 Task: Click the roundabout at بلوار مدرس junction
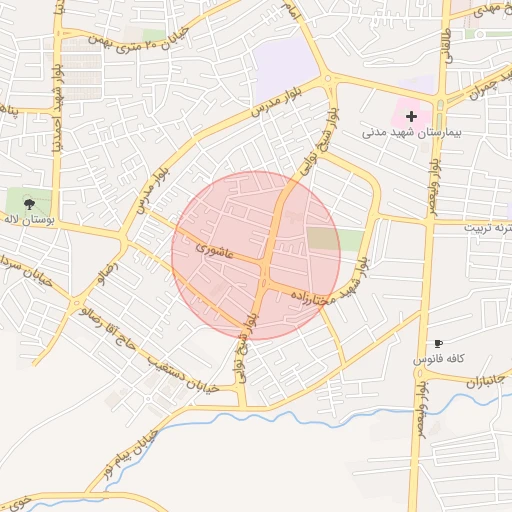(328, 79)
